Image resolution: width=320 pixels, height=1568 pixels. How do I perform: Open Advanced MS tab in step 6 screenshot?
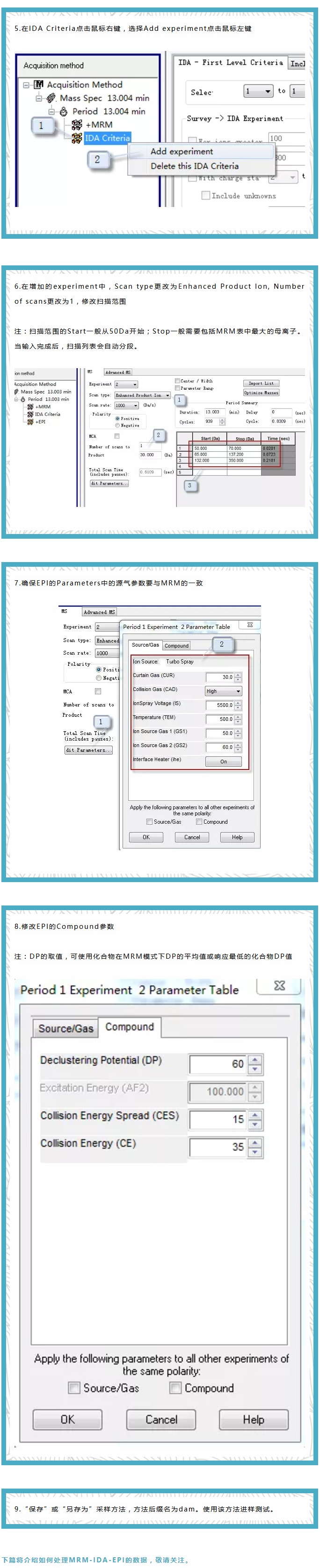(117, 372)
